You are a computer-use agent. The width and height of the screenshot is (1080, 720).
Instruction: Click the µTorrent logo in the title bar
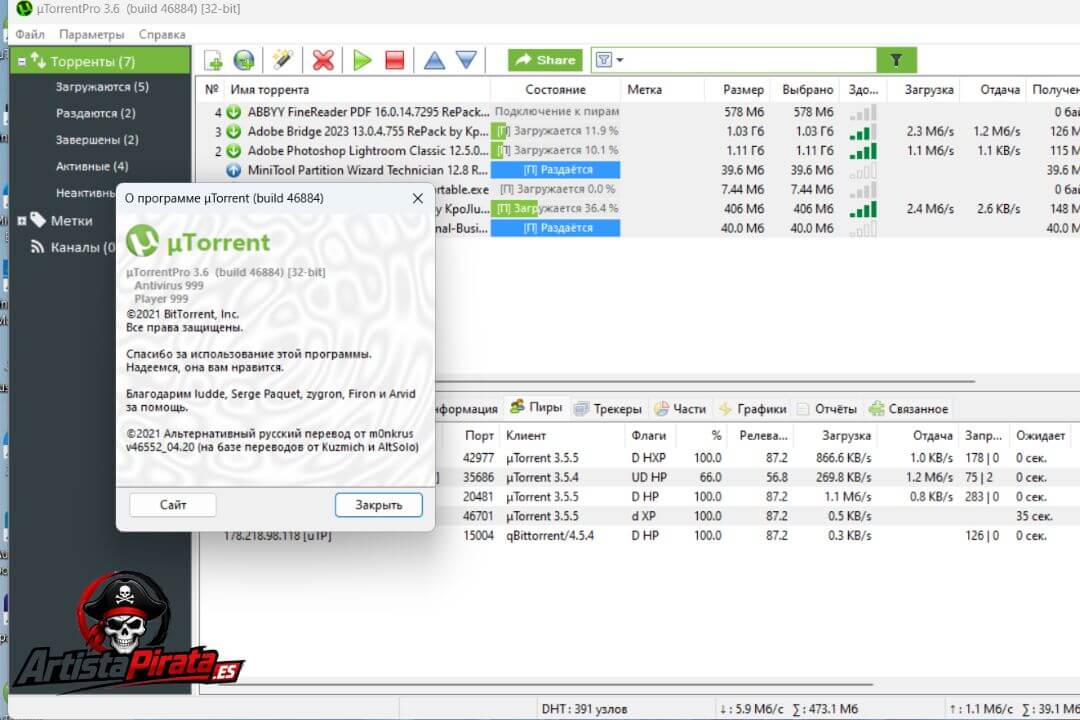tap(24, 8)
